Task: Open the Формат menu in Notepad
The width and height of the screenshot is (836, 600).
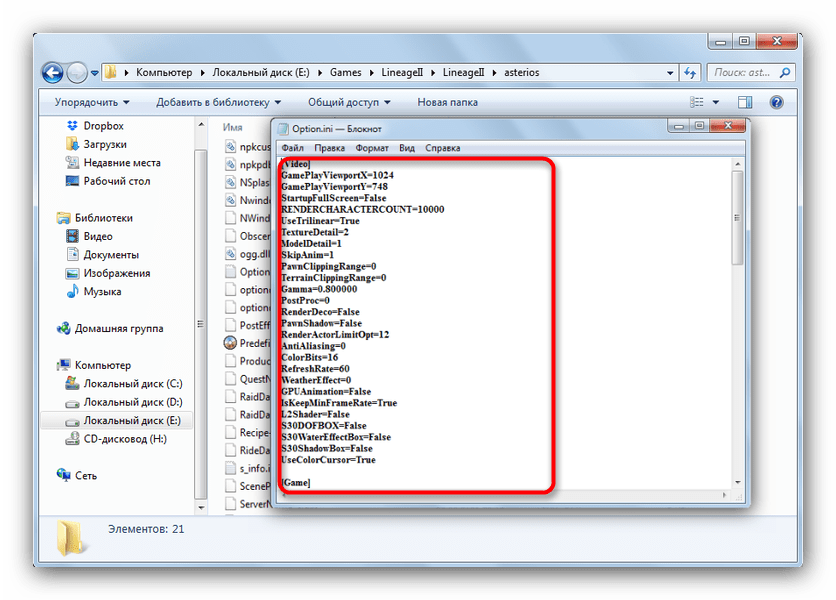Action: (372, 148)
